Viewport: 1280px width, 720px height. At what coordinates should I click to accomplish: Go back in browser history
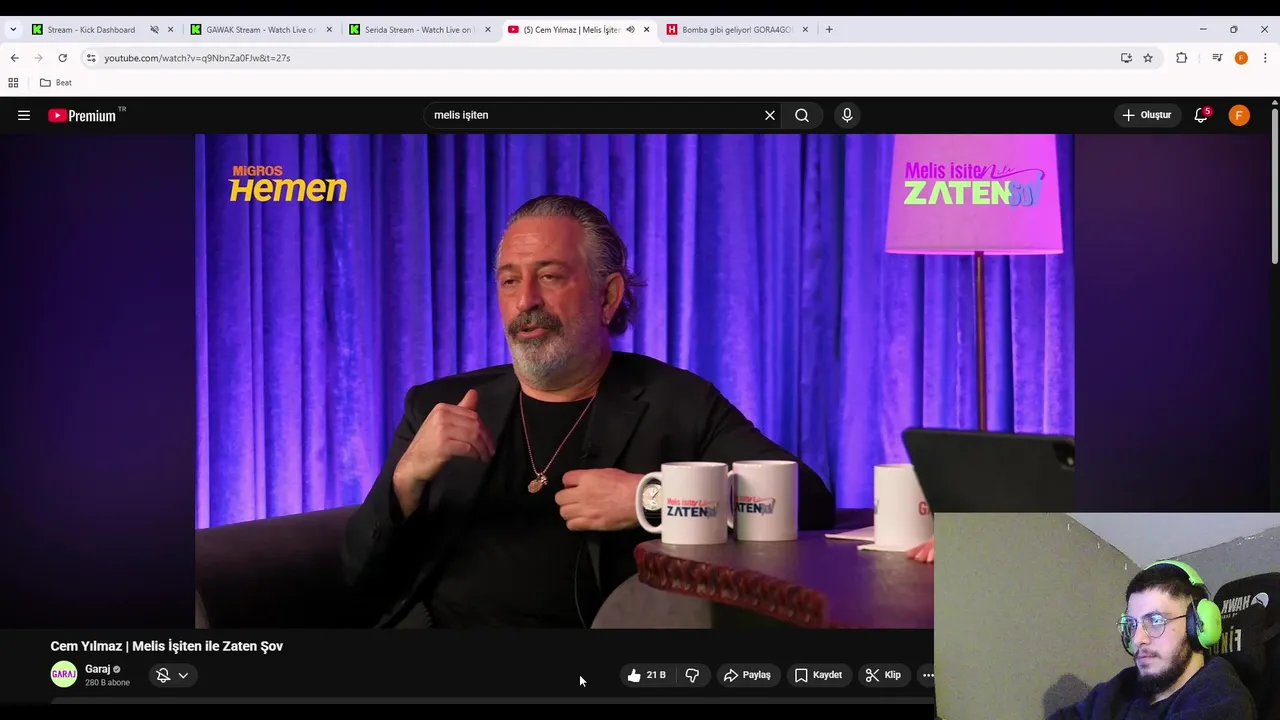[x=14, y=58]
